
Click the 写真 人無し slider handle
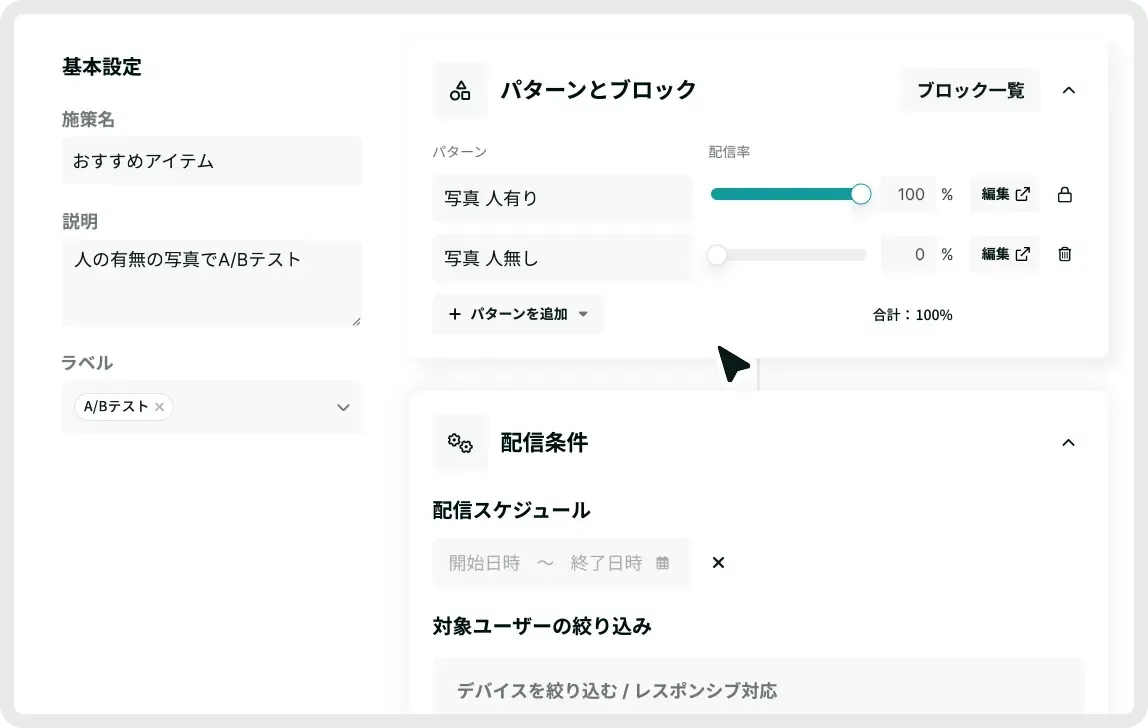tap(716, 255)
